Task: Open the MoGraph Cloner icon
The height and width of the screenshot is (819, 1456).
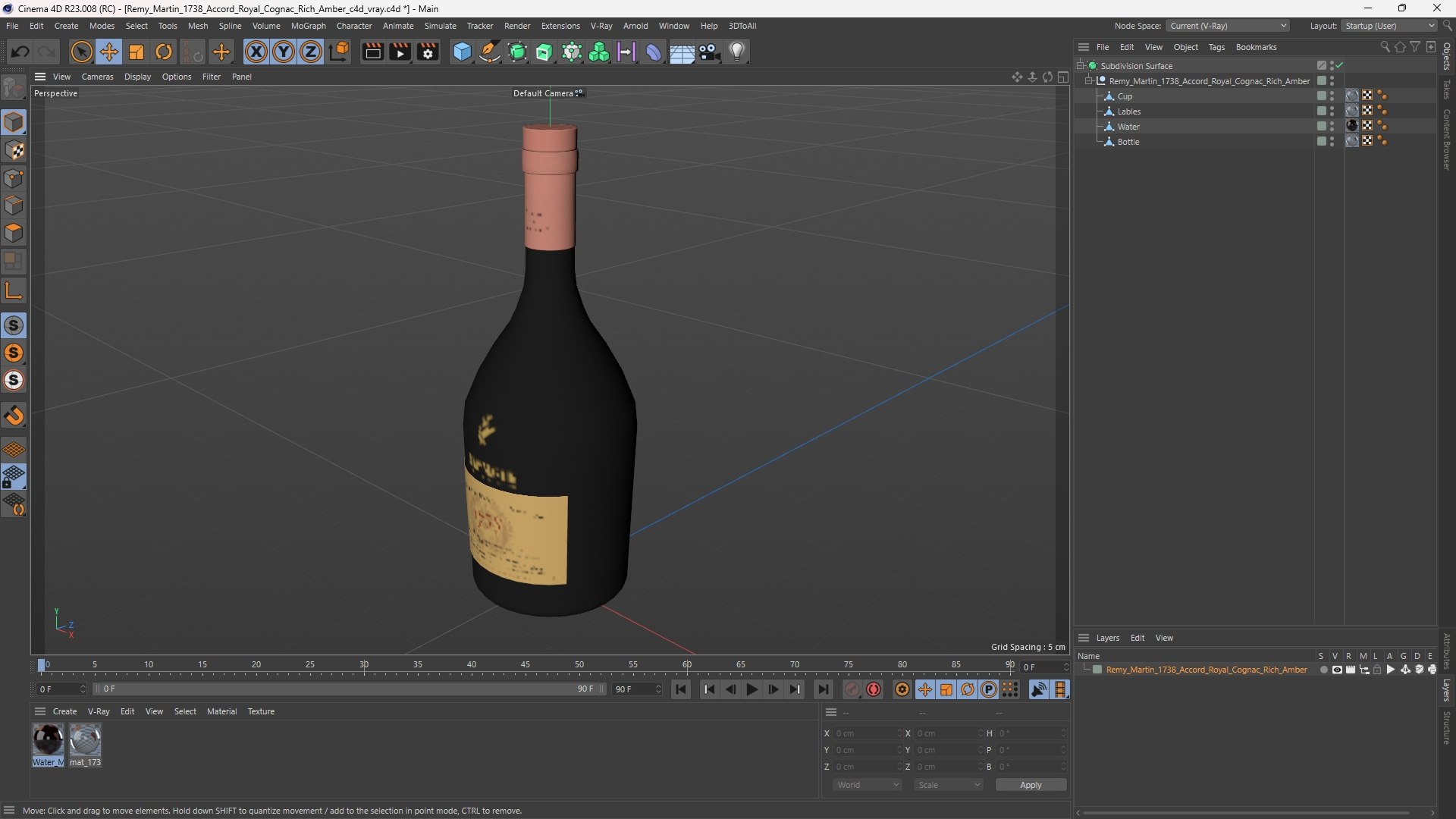Action: click(599, 52)
